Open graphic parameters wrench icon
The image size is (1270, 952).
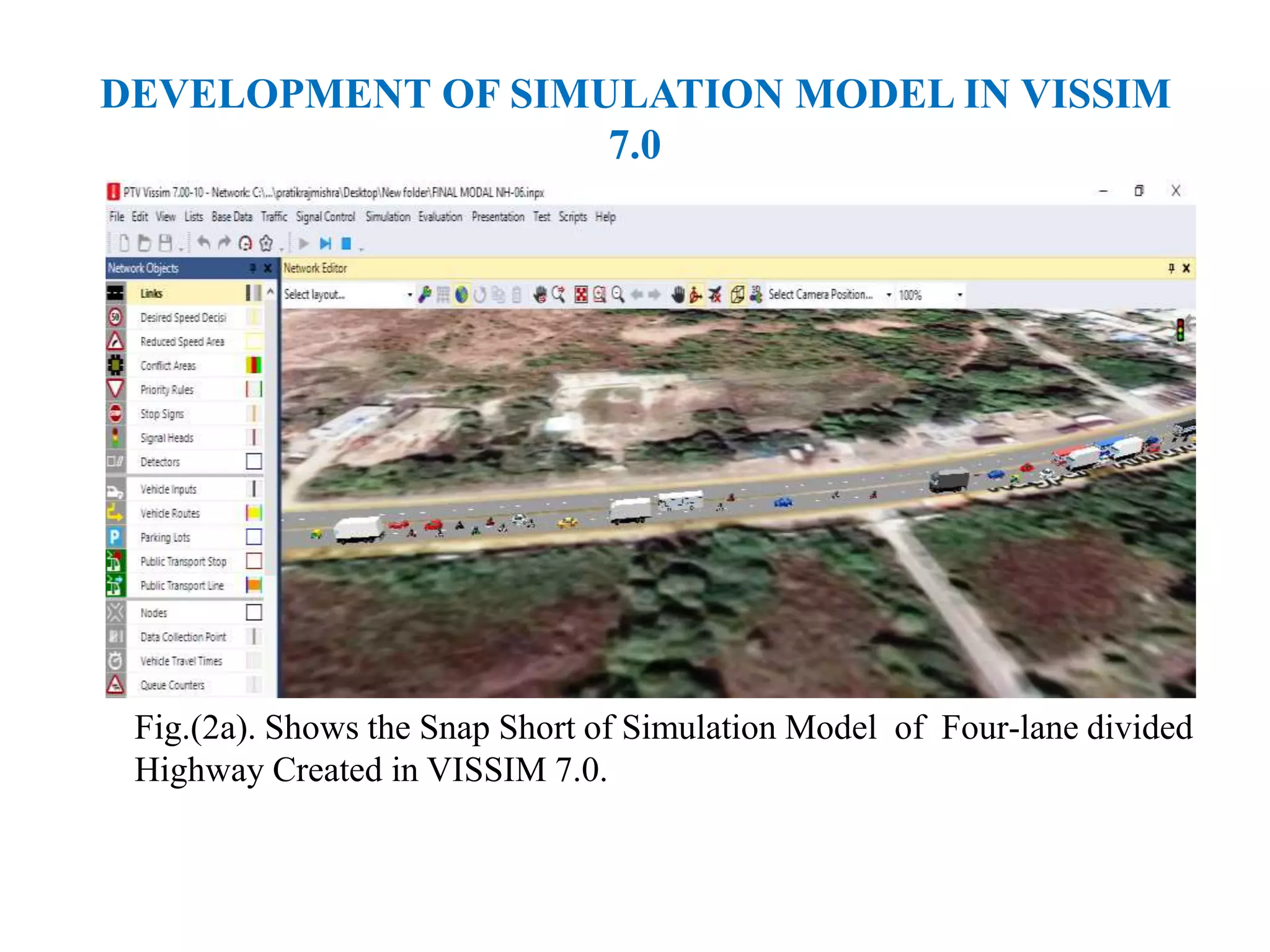425,294
